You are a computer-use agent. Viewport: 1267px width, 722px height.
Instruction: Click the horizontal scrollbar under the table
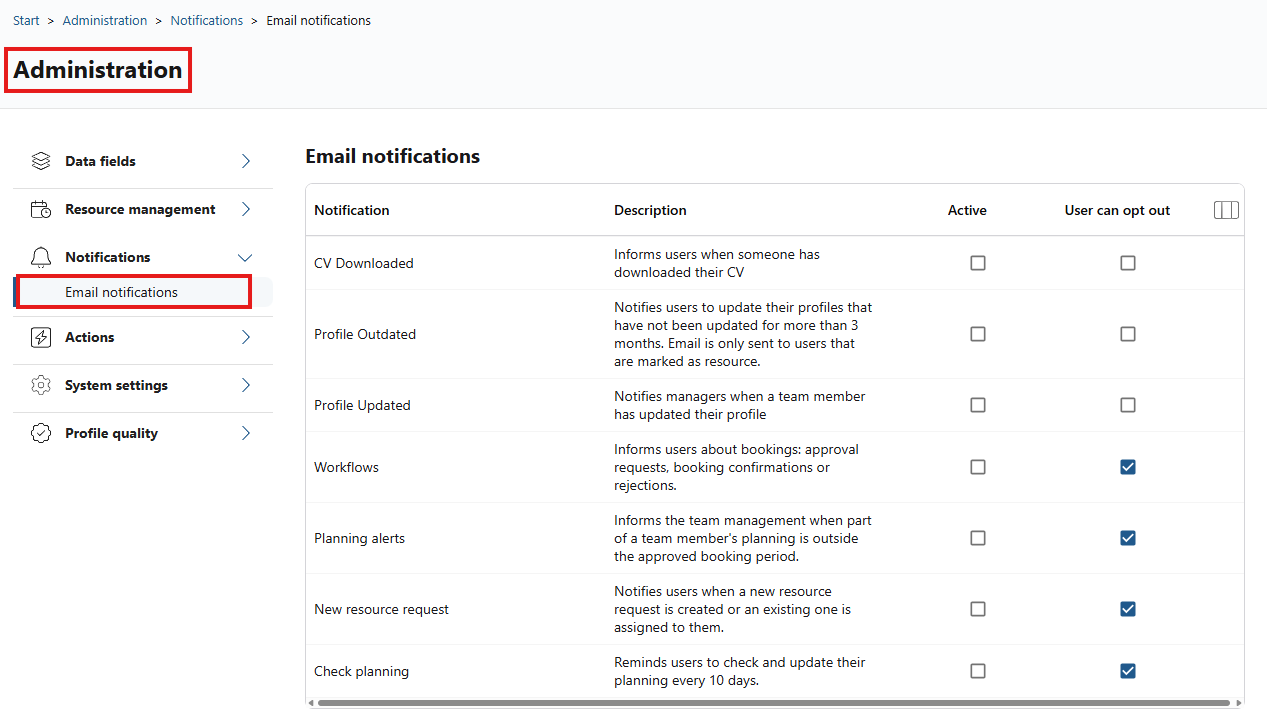pyautogui.click(x=773, y=703)
